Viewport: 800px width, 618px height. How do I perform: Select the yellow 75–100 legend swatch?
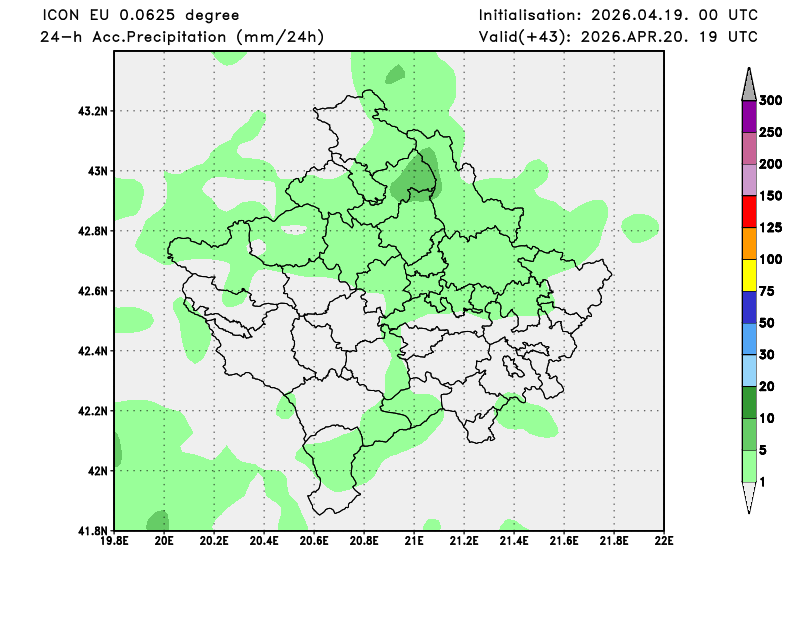[748, 275]
